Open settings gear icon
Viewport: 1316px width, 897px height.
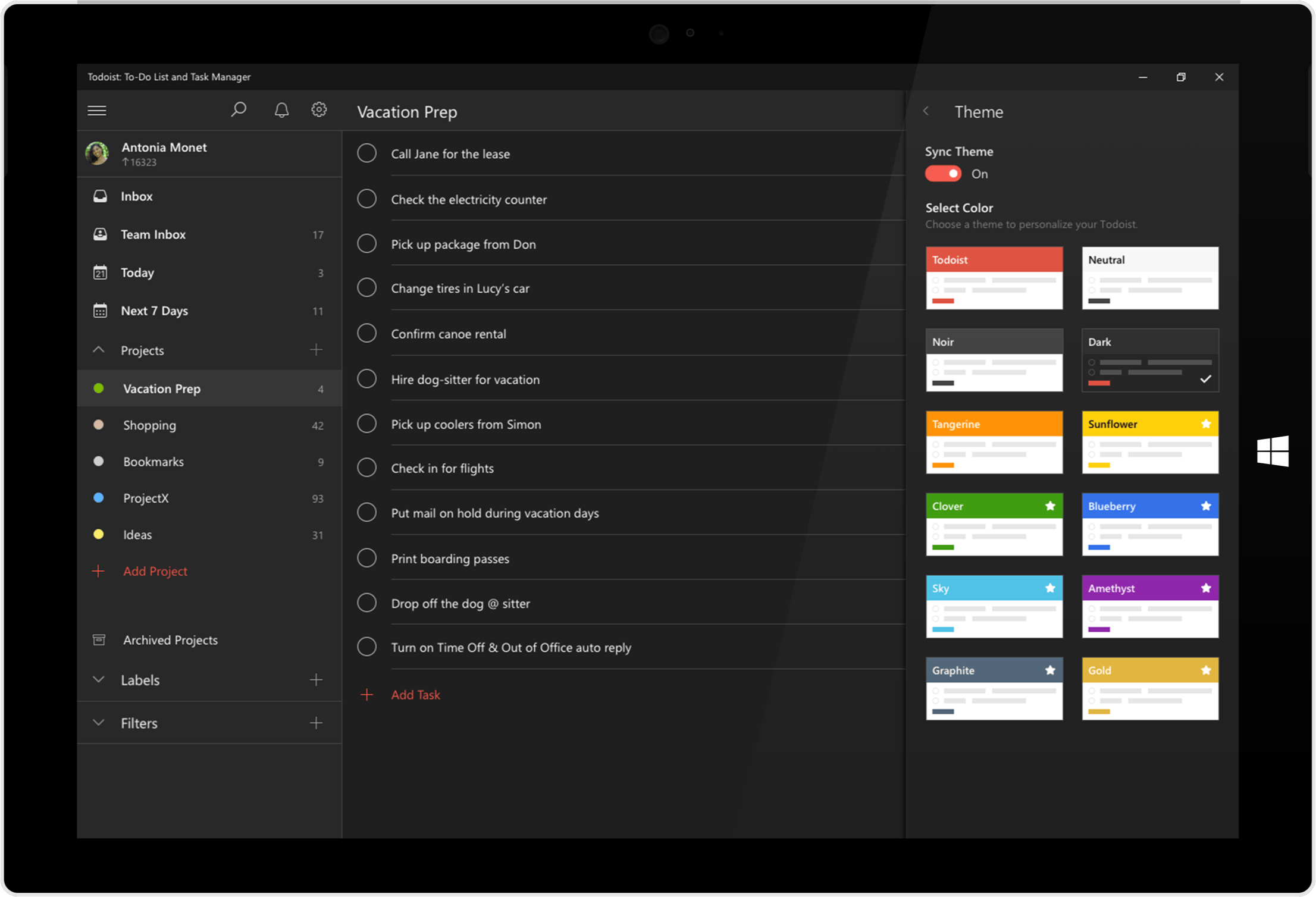point(319,109)
